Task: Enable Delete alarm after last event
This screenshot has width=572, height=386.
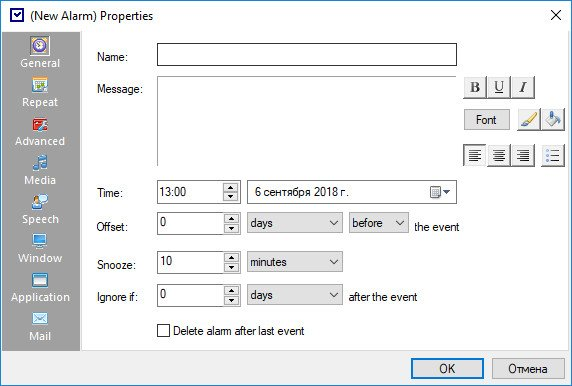Action: tap(163, 331)
